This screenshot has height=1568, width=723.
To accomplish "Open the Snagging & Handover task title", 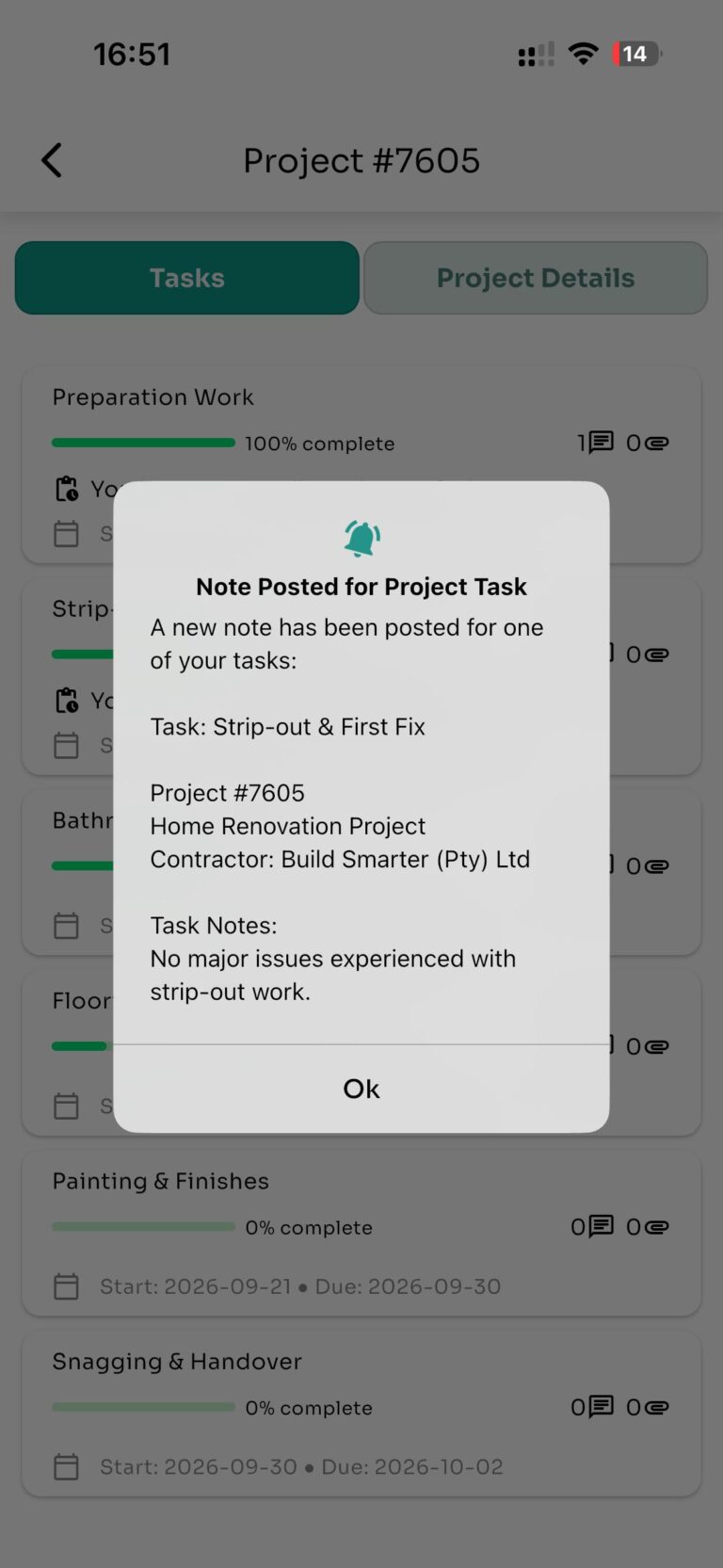I will 177,1362.
